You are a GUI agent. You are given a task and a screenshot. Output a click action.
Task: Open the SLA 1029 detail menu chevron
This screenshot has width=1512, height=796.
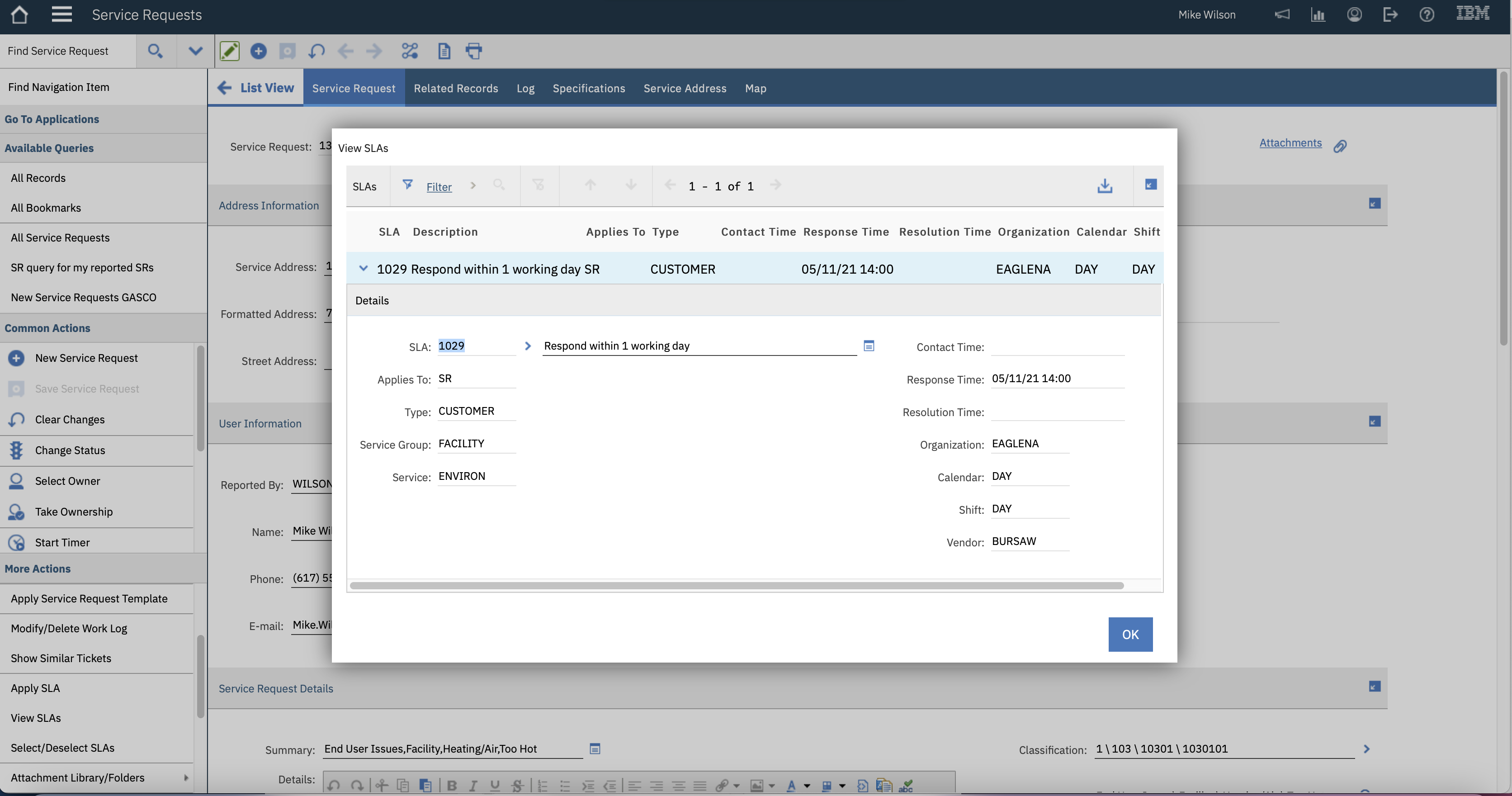[528, 346]
